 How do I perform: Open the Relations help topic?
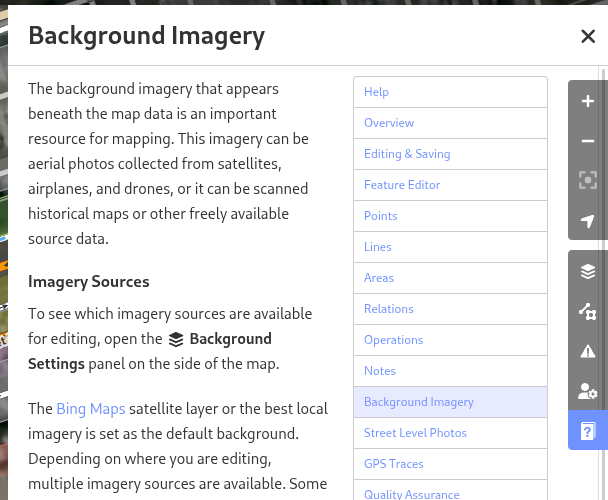[x=450, y=309]
